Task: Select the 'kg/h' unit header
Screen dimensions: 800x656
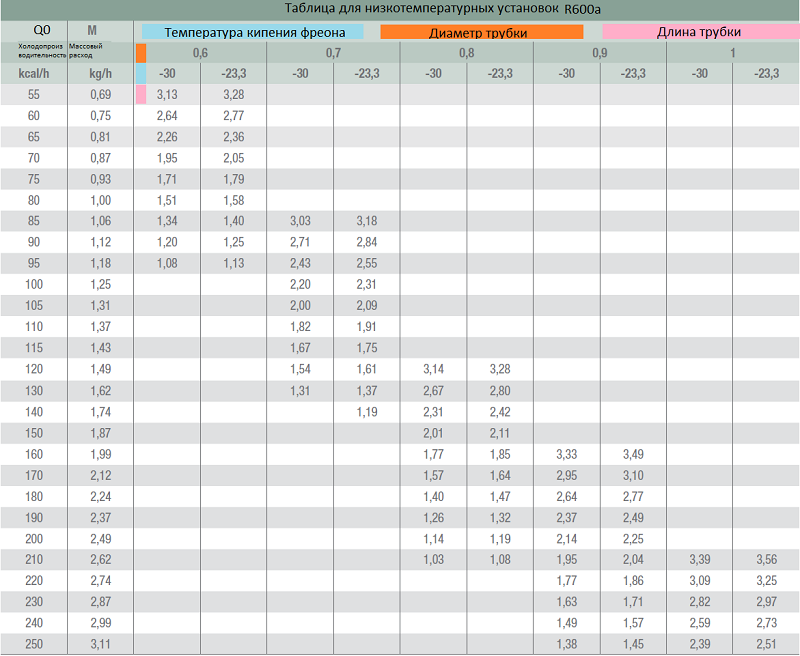Action: 101,74
